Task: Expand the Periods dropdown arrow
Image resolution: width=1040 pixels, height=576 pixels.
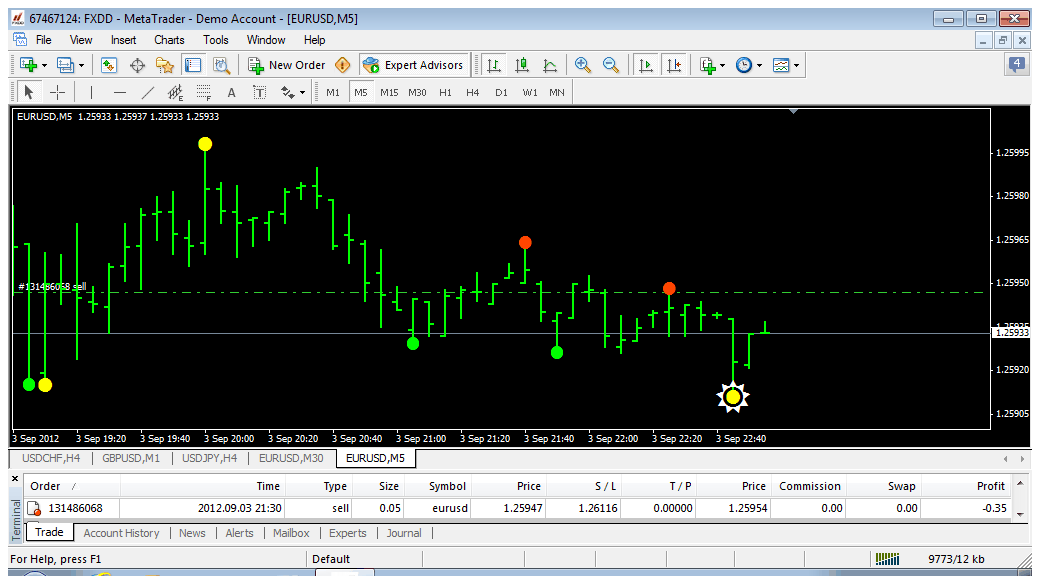Action: point(759,66)
